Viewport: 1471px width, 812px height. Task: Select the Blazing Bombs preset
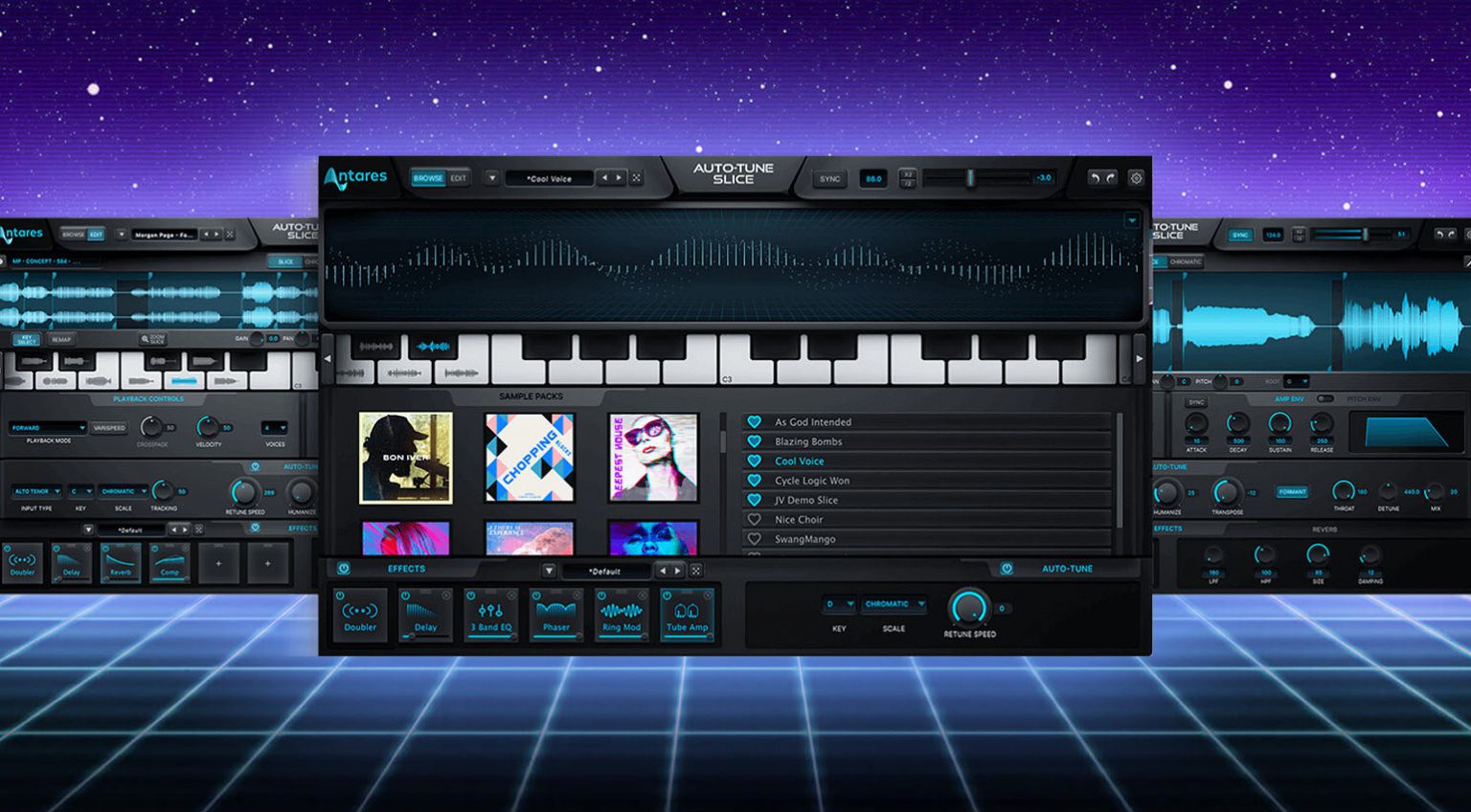(x=809, y=441)
